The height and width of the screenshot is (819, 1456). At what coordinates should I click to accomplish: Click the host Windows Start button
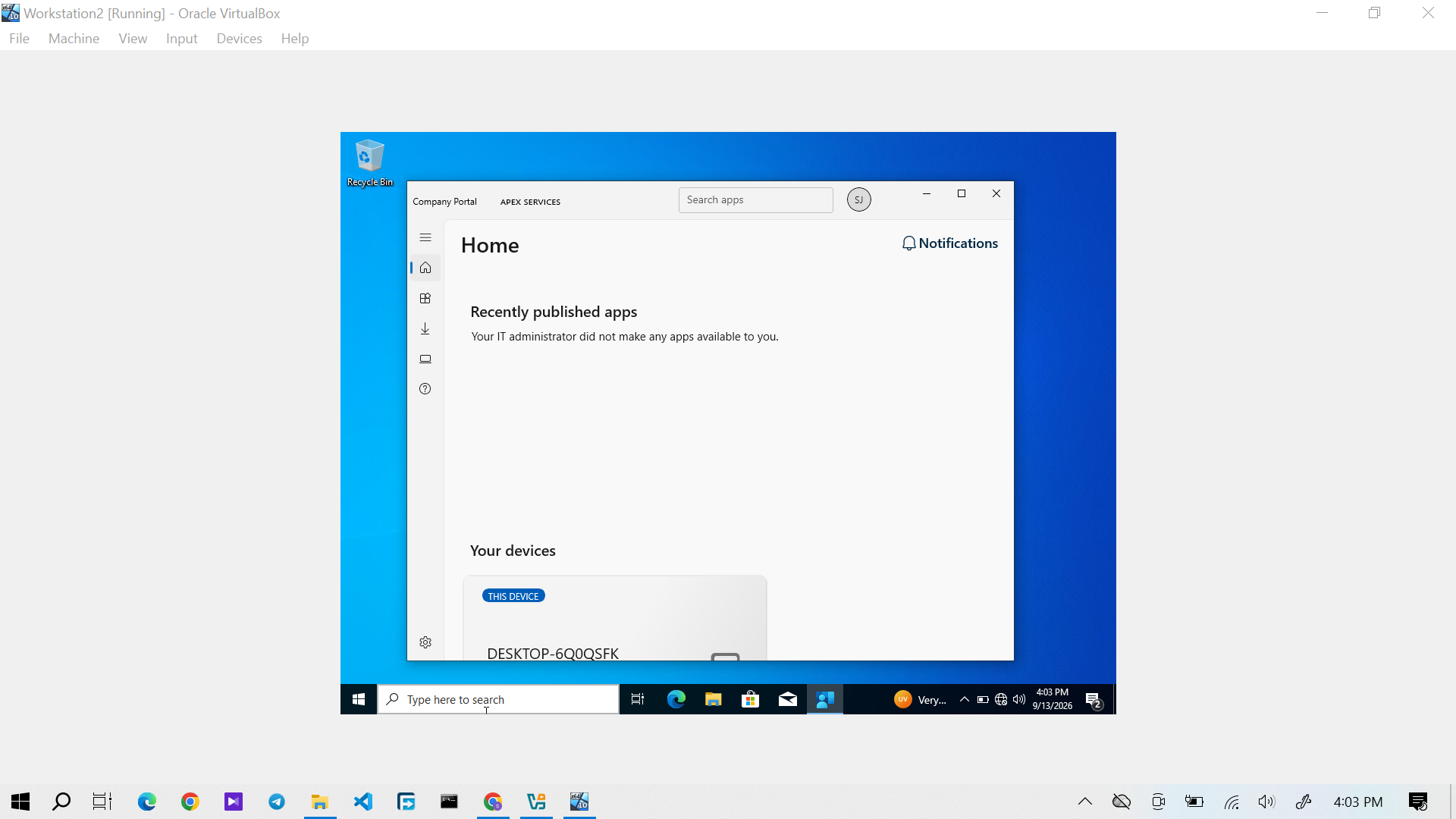20,802
